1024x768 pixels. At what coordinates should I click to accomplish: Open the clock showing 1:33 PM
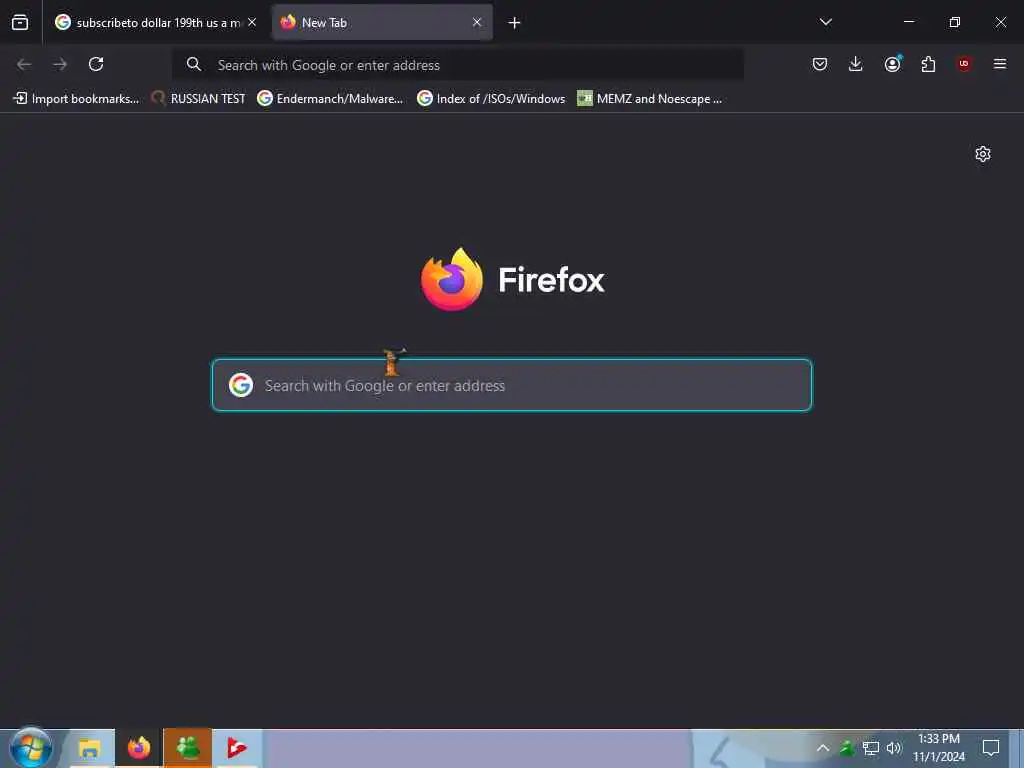tap(939, 748)
